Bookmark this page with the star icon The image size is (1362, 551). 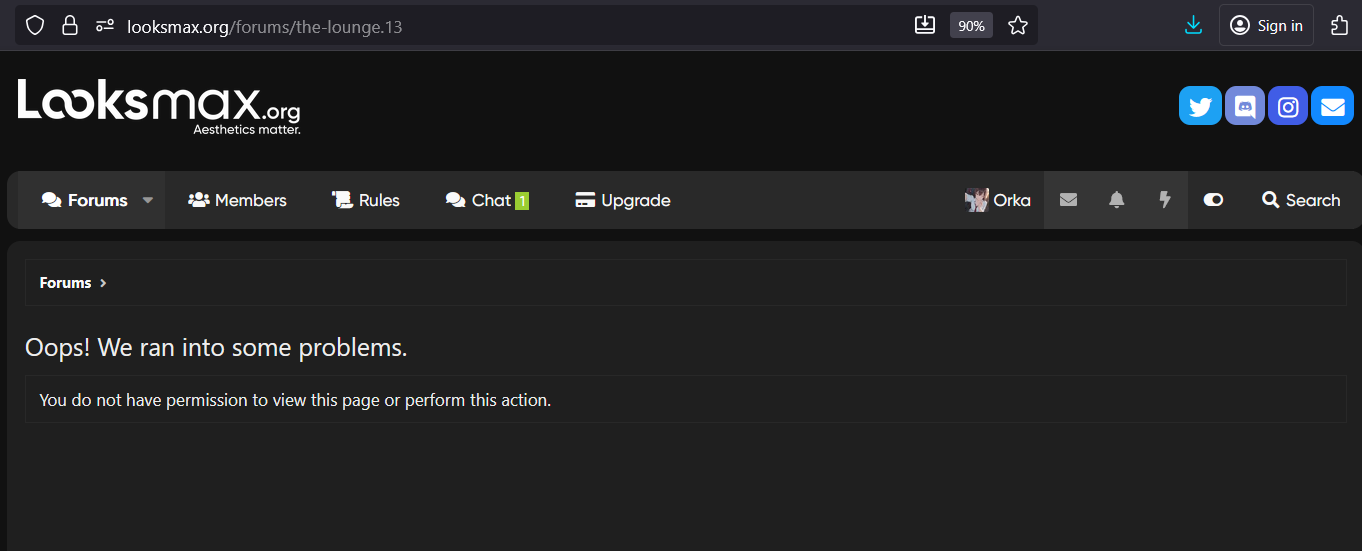(1018, 26)
